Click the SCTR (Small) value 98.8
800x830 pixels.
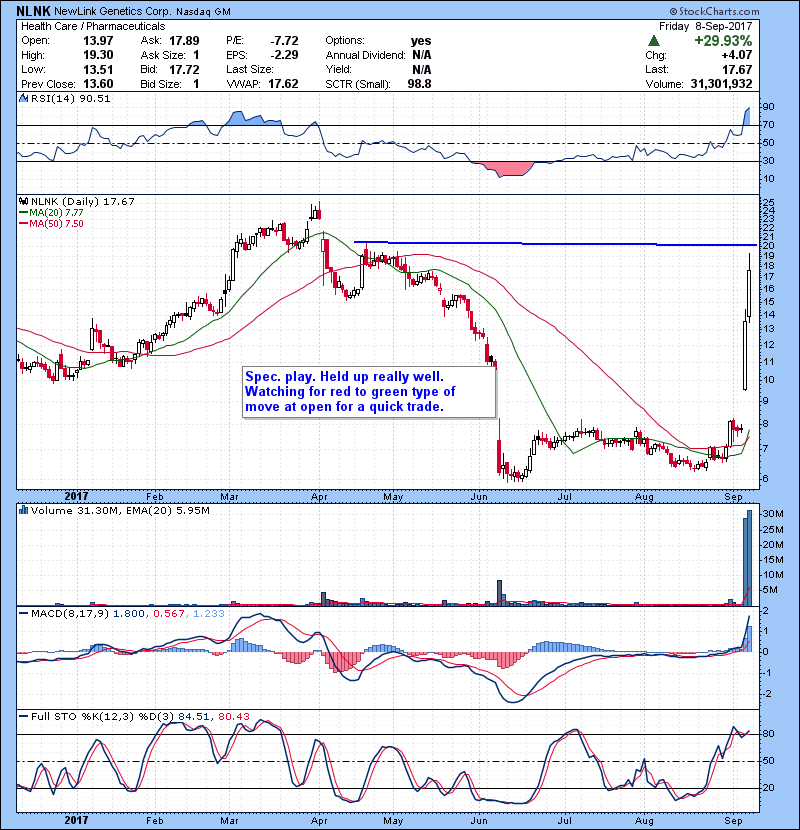point(419,84)
